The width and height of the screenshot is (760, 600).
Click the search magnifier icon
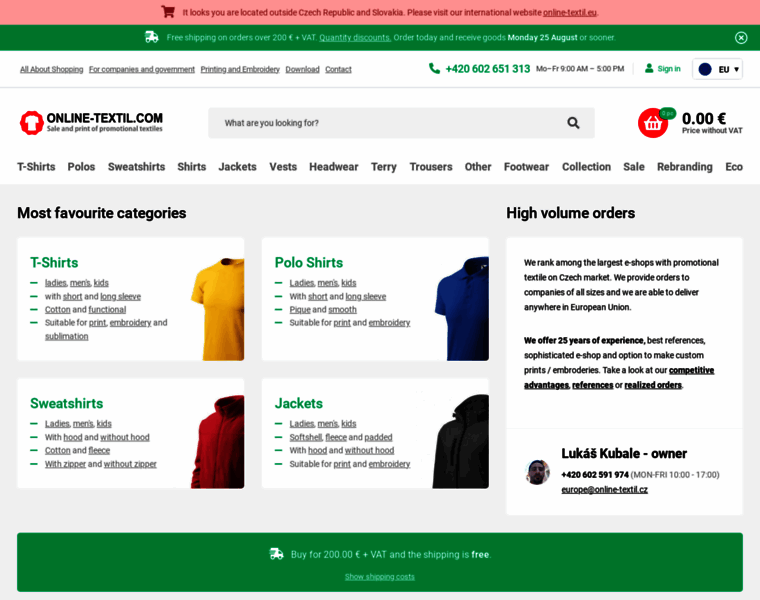click(573, 123)
